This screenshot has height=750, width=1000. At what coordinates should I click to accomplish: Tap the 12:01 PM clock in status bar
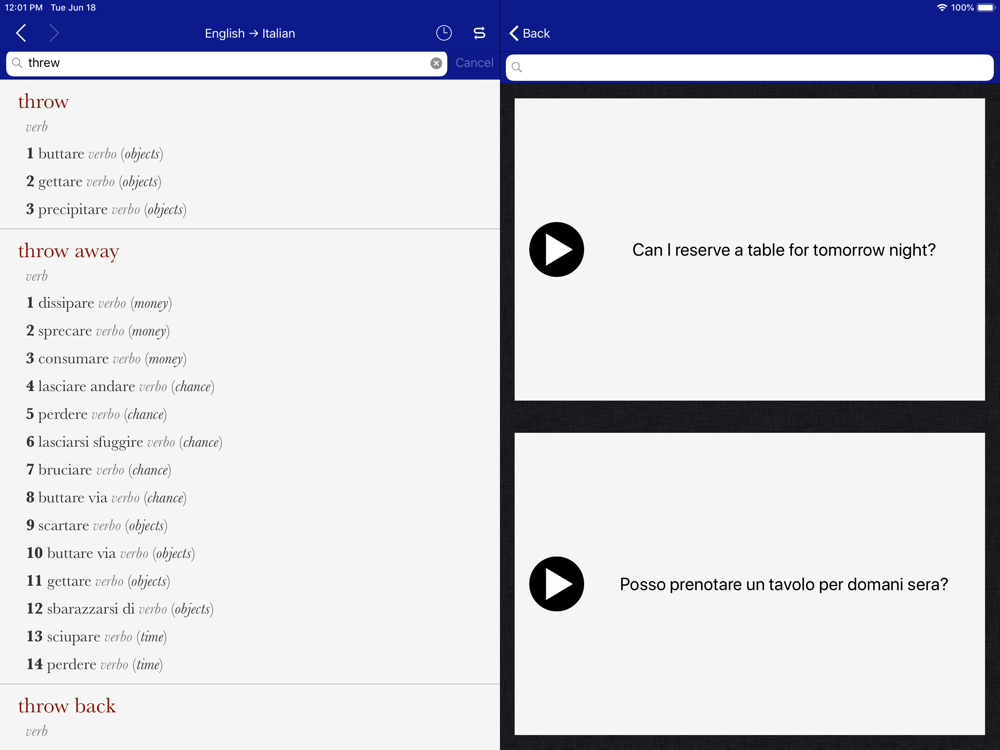[x=24, y=8]
